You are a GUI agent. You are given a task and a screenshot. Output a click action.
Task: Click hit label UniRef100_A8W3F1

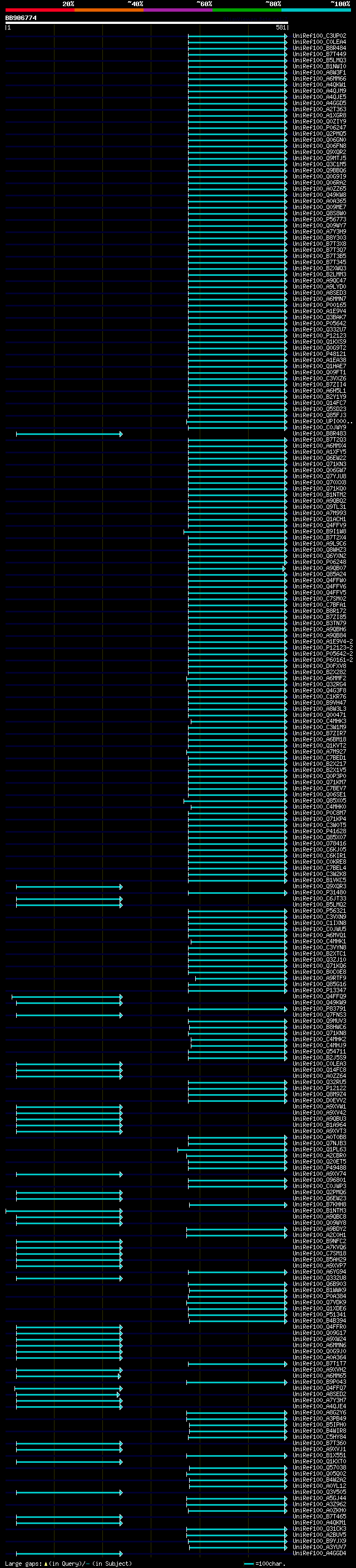[x=319, y=72]
